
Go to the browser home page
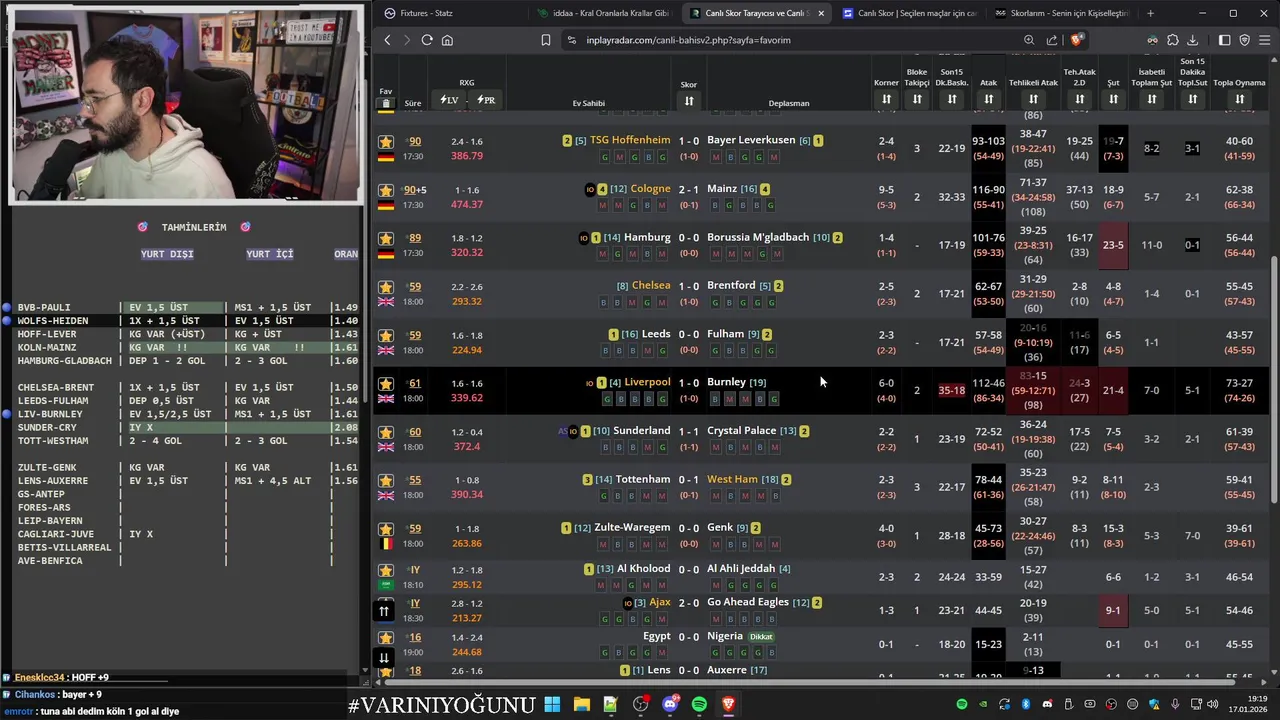tap(447, 40)
